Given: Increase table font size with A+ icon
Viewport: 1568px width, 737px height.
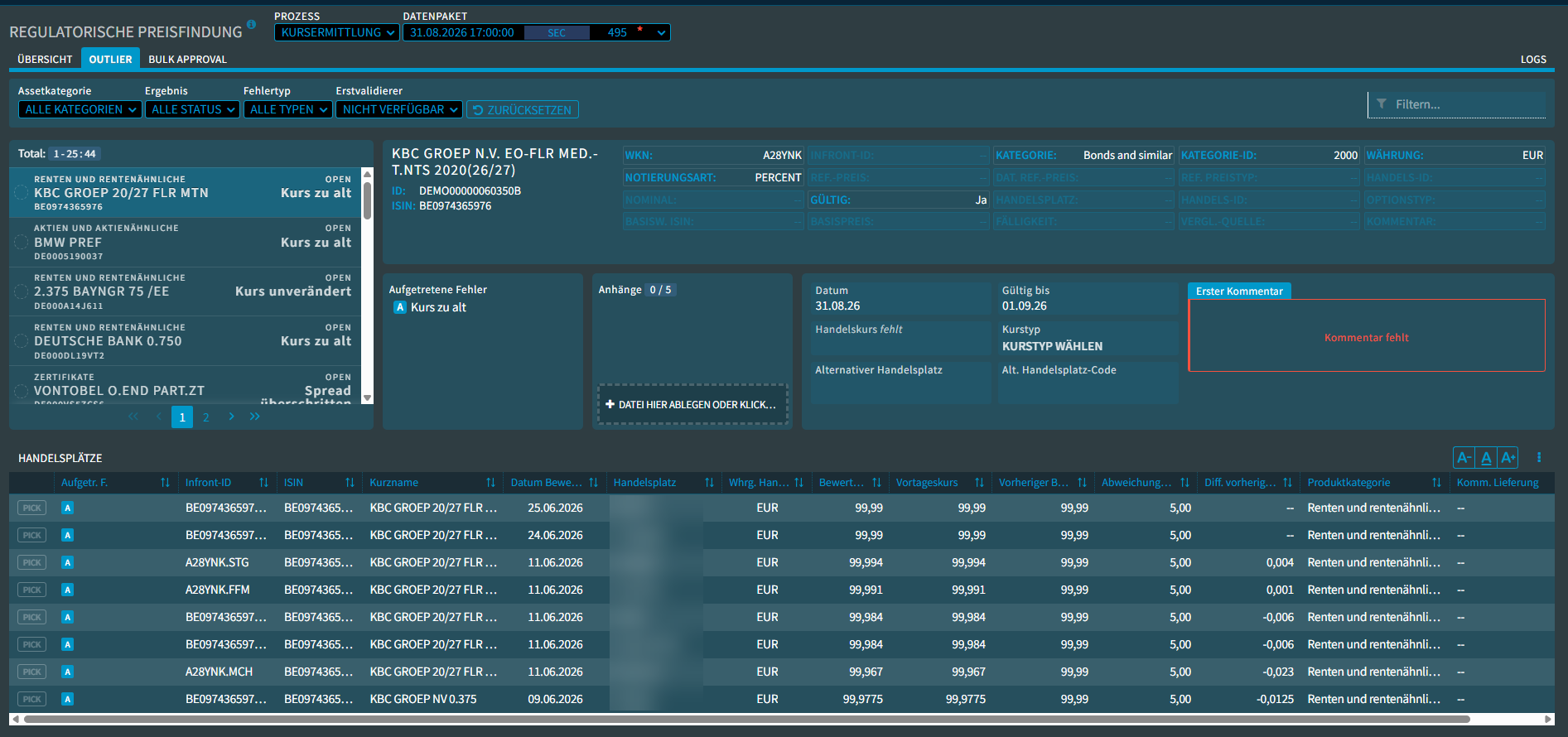Looking at the screenshot, I should (1508, 457).
